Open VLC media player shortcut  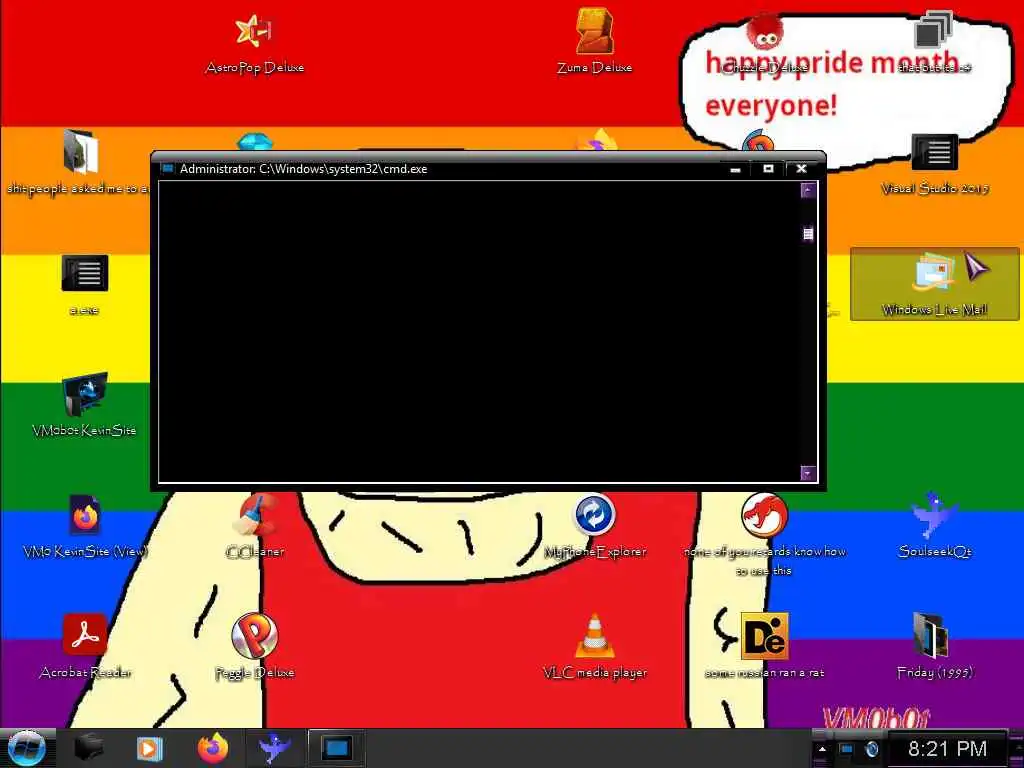594,647
